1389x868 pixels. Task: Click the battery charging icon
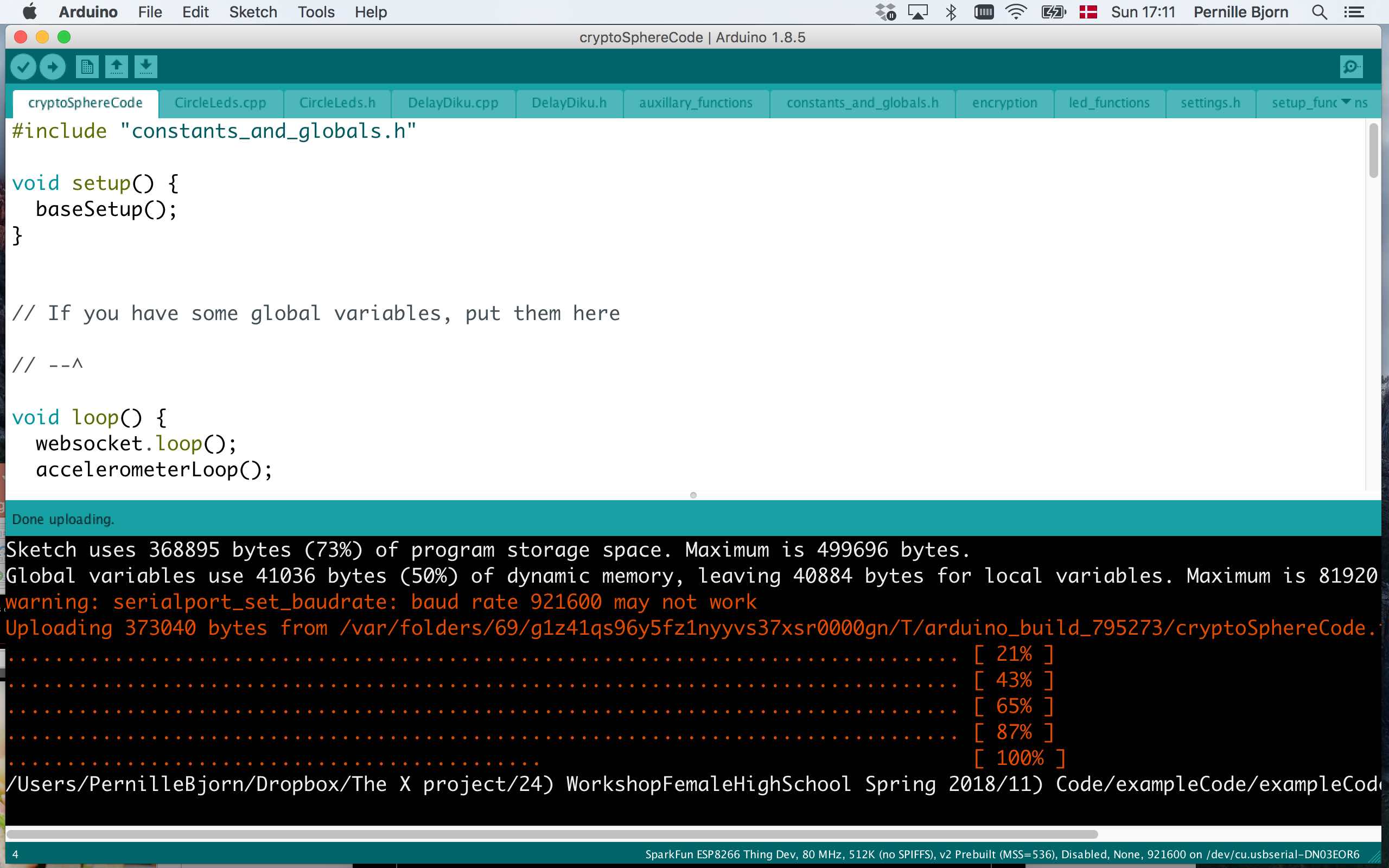[1054, 12]
